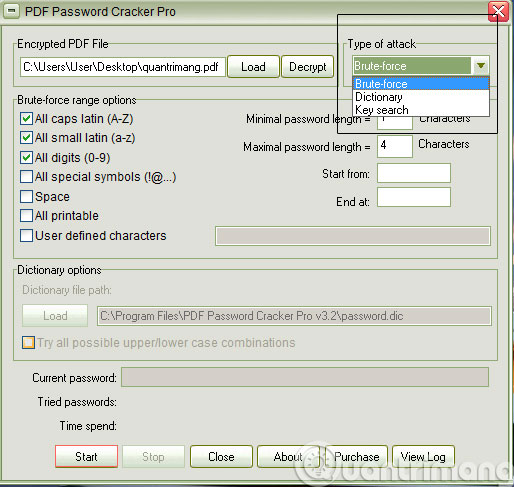Click the user defined characters text box
514x487 pixels.
point(353,236)
